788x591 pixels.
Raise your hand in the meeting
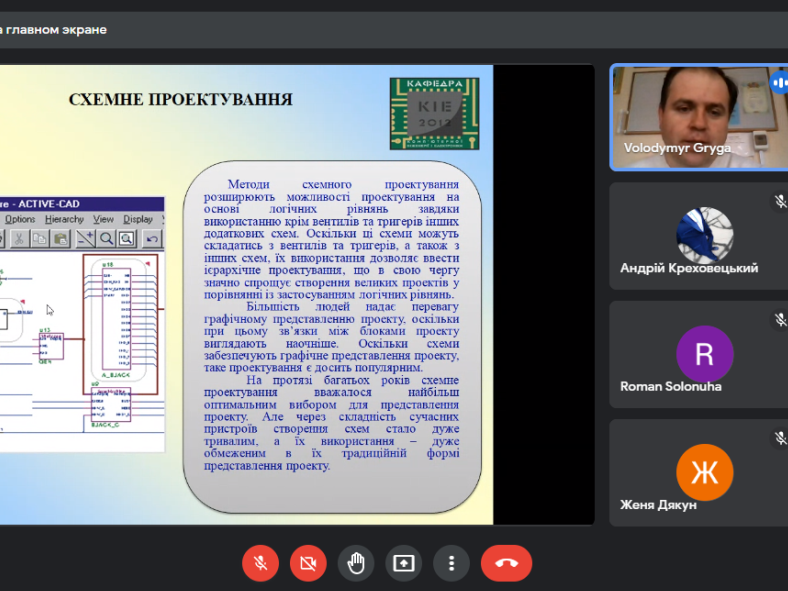click(356, 563)
